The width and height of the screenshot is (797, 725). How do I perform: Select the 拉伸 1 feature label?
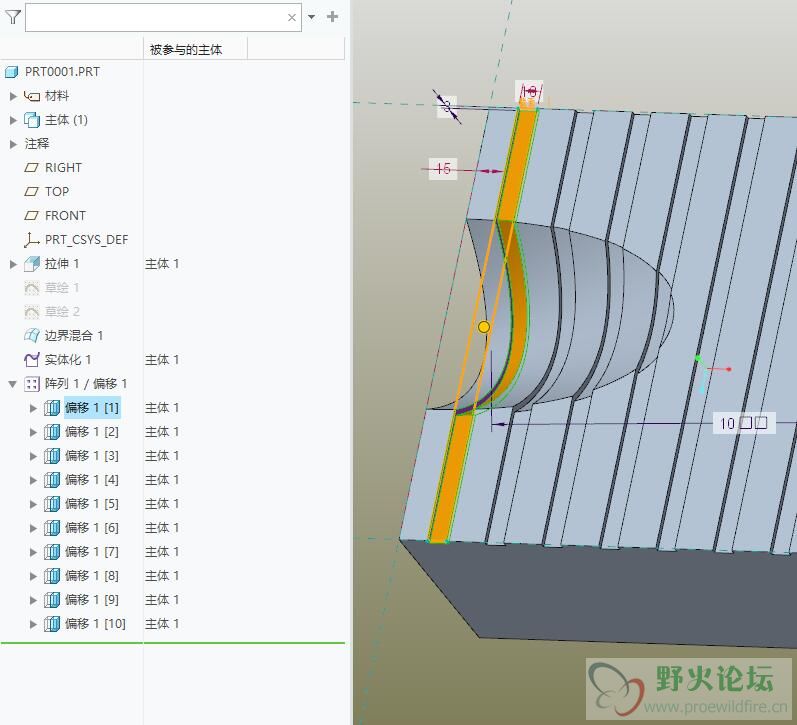62,264
